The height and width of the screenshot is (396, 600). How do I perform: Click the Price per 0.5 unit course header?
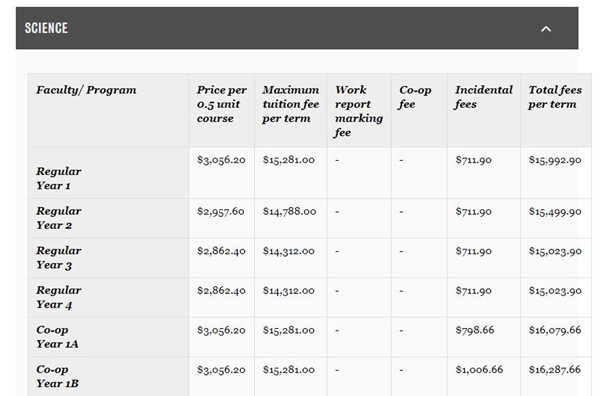[222, 104]
